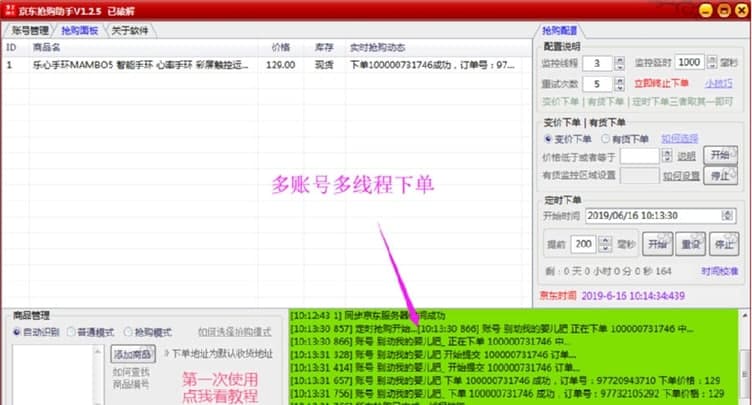The width and height of the screenshot is (752, 405).
Task: Open the 如何查找商品编号 link
Action: 131,378
